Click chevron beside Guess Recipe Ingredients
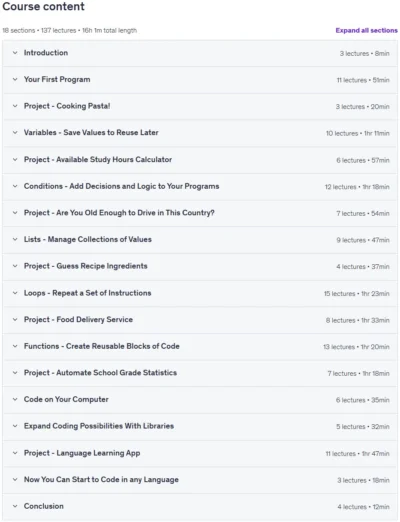Image resolution: width=400 pixels, height=522 pixels. (x=15, y=266)
